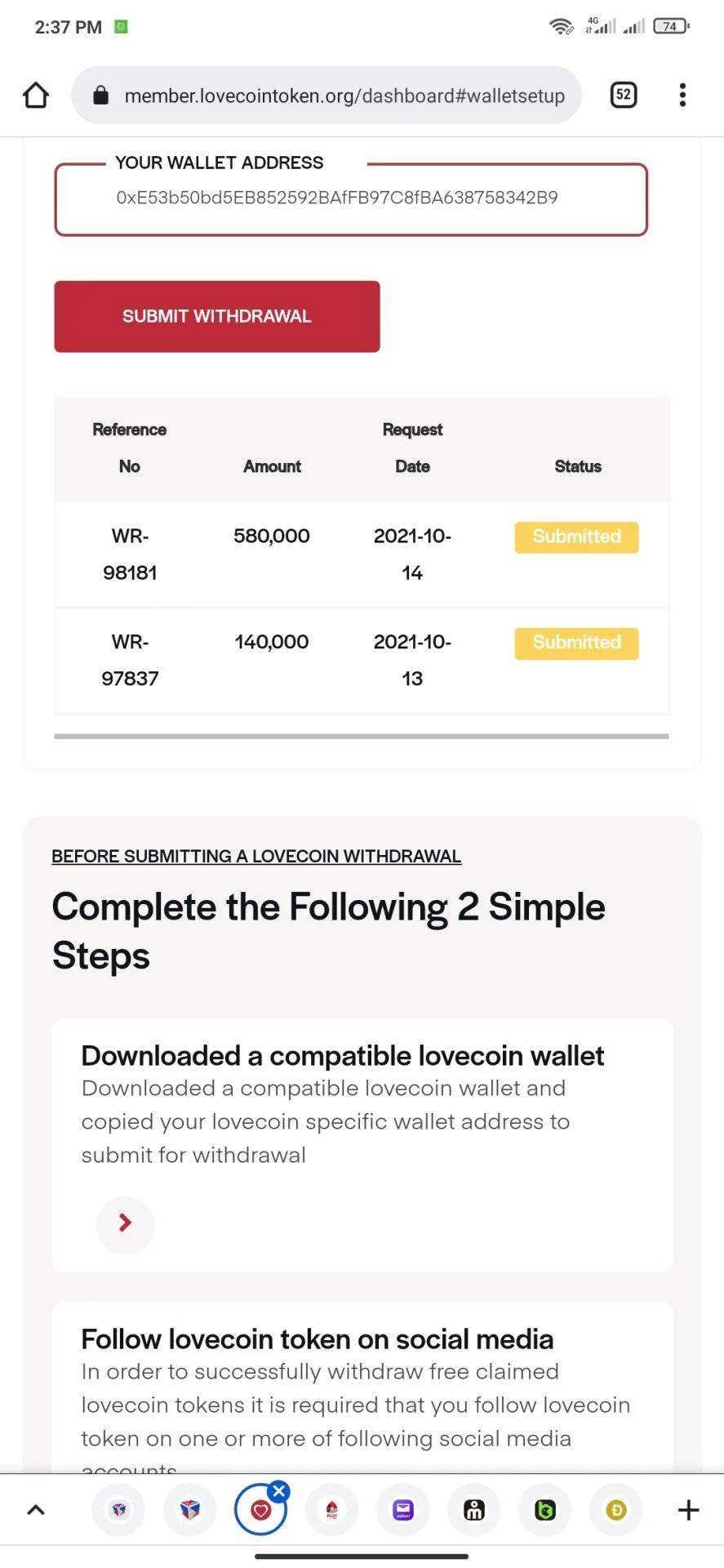Switch to the yellow D coin tab
Viewport: 724px width, 1568px height.
[616, 1510]
